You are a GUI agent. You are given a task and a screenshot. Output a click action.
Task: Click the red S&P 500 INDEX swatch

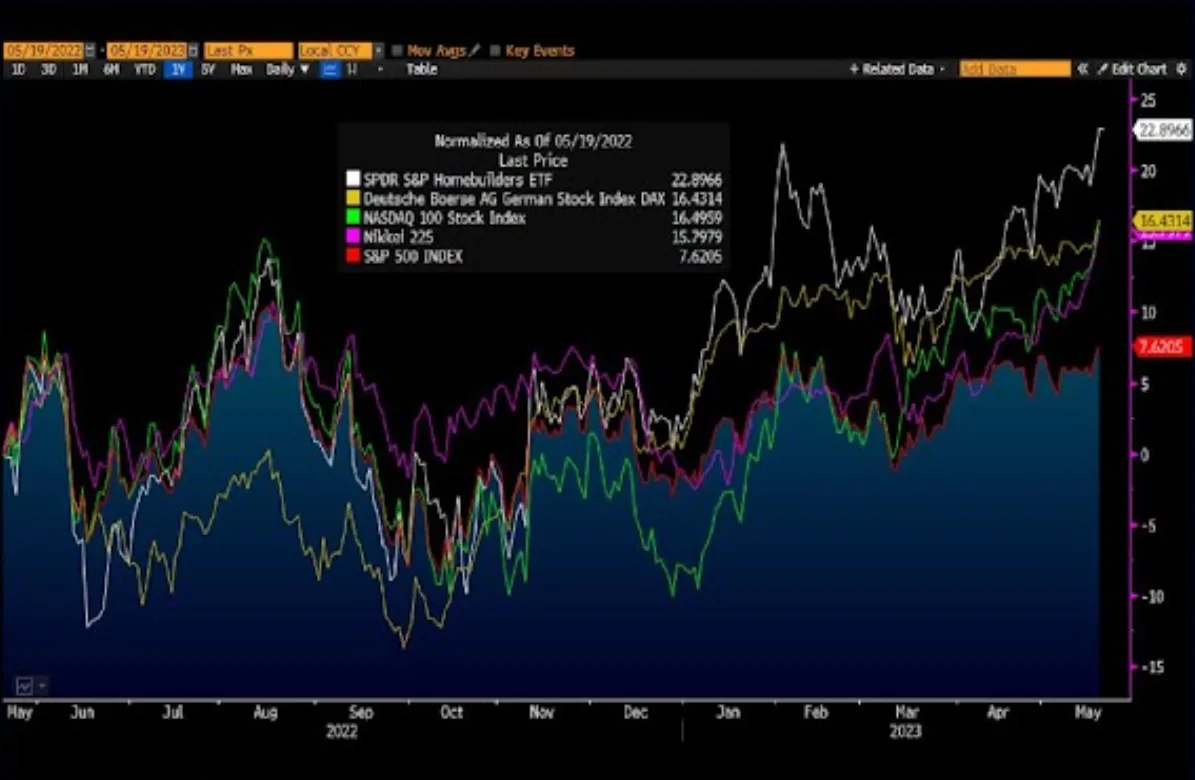(353, 256)
